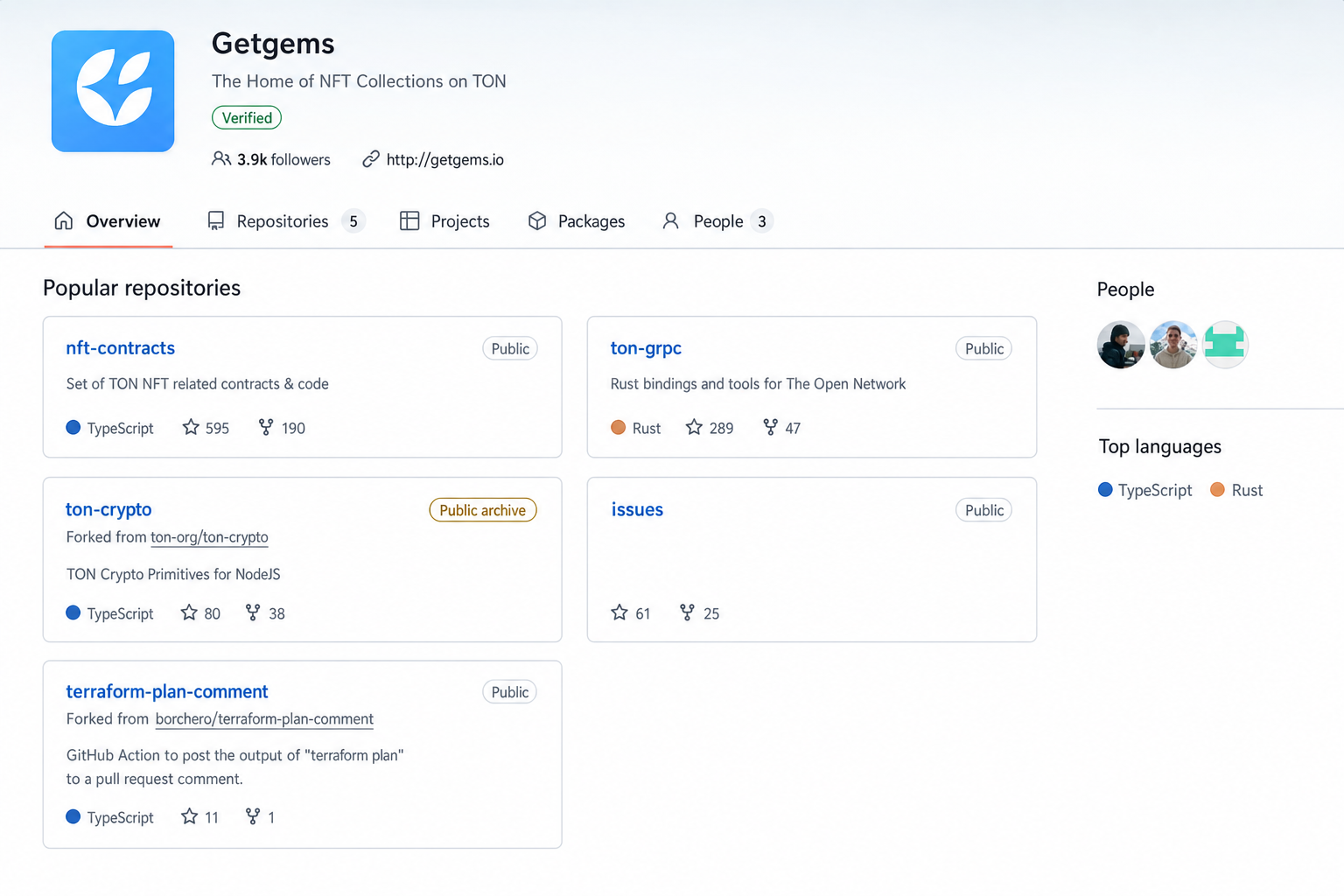This screenshot has width=1344, height=896.
Task: Open the 80 stargazers of ton-crypto
Action: tap(212, 613)
